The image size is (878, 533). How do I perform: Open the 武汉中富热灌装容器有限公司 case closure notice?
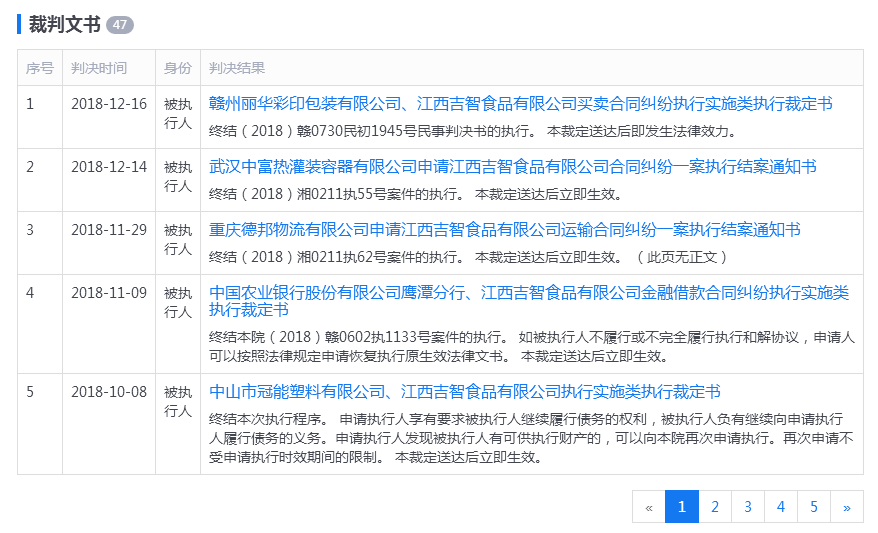[512, 167]
